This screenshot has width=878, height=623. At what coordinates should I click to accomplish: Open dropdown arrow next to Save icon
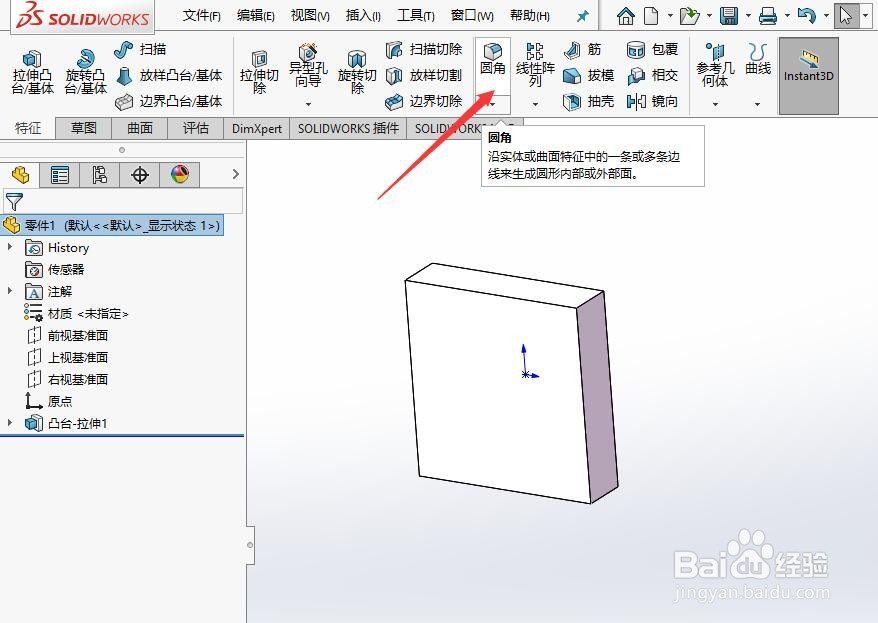[x=748, y=16]
